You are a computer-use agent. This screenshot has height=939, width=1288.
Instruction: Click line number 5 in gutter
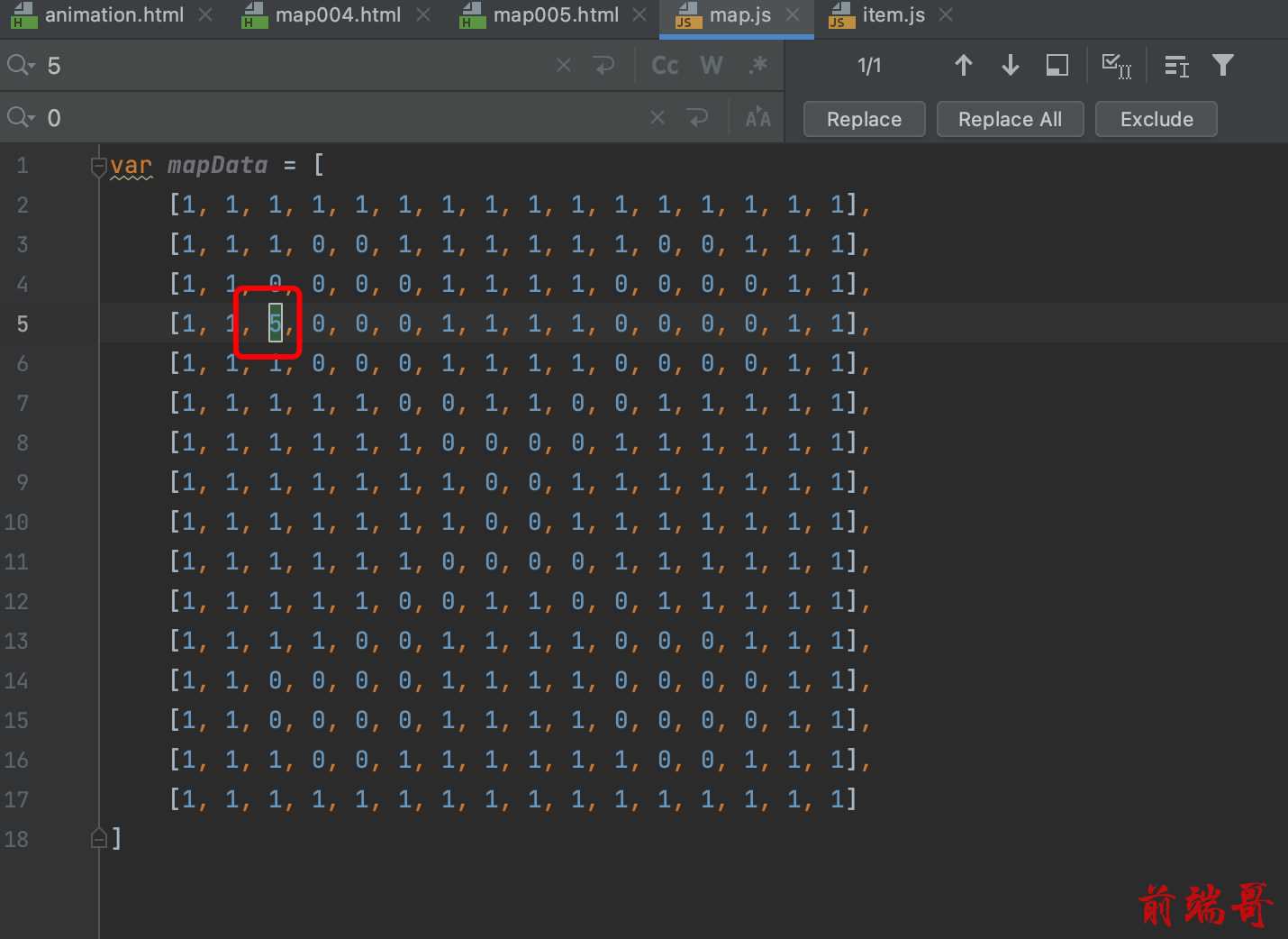[23, 324]
